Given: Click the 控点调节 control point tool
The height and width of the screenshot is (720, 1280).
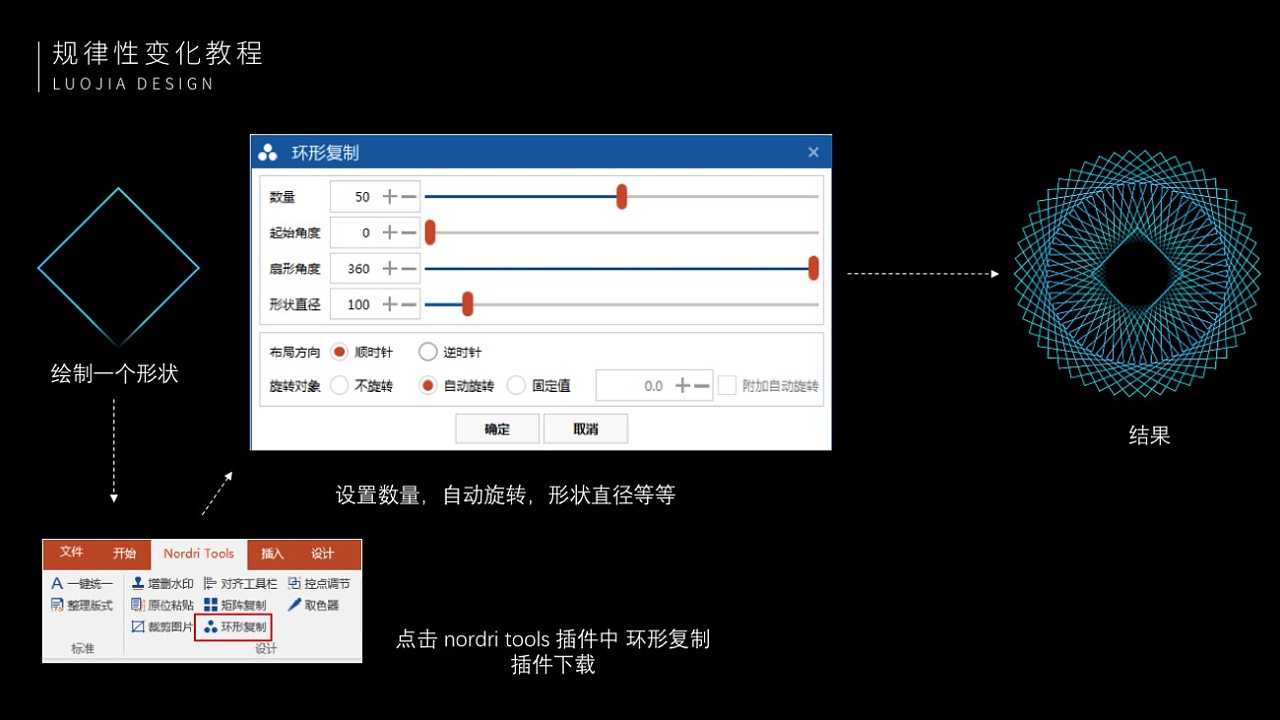Looking at the screenshot, I should pyautogui.click(x=319, y=583).
